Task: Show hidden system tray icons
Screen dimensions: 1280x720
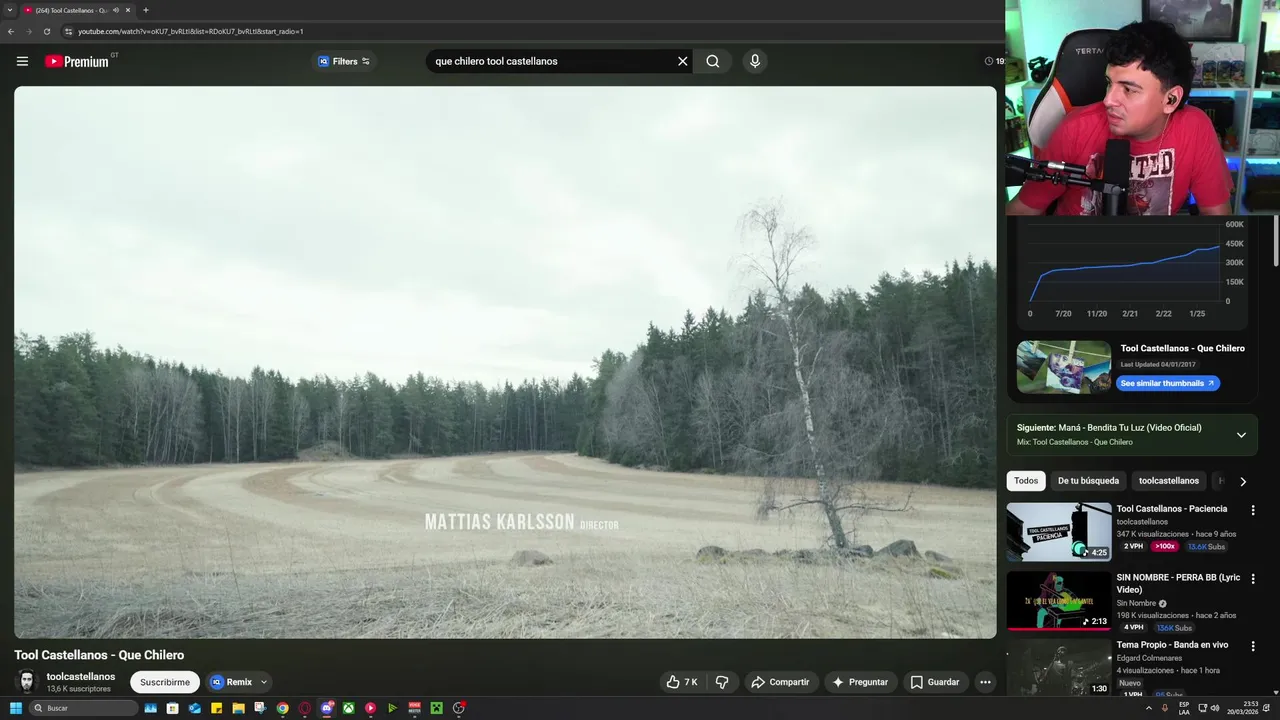Action: click(1148, 708)
